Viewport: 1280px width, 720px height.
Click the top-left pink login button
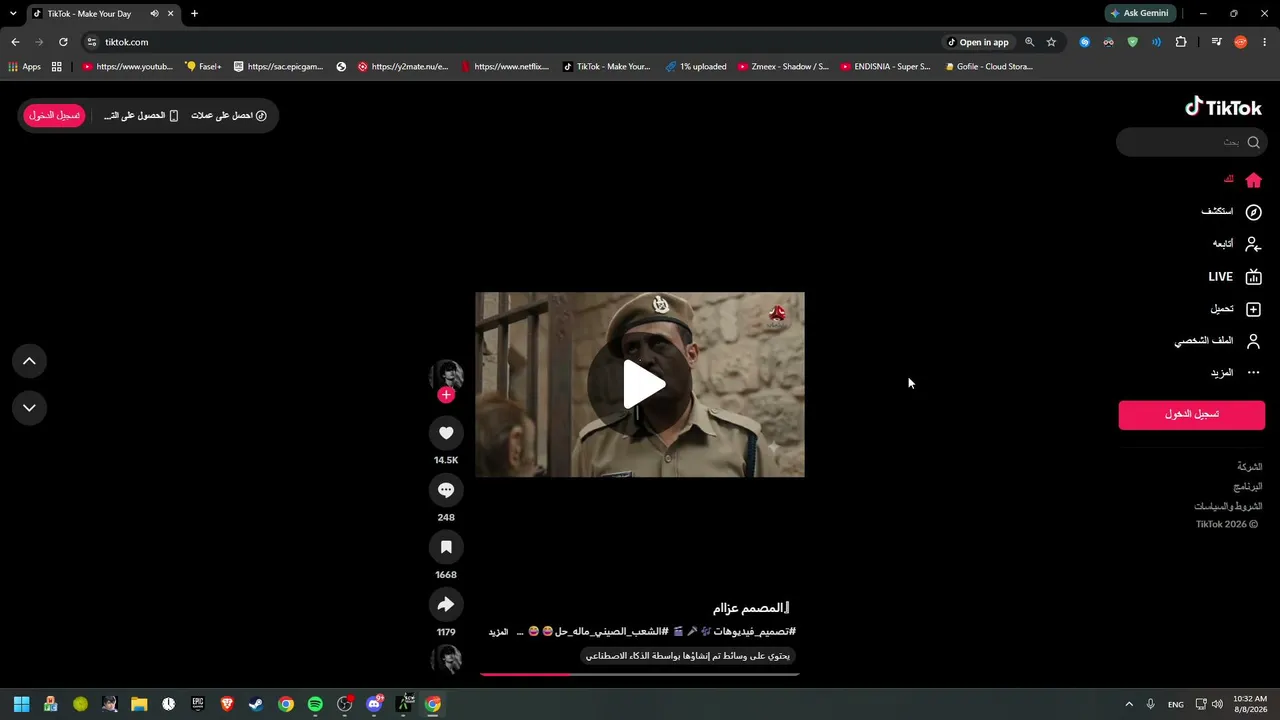pos(55,116)
